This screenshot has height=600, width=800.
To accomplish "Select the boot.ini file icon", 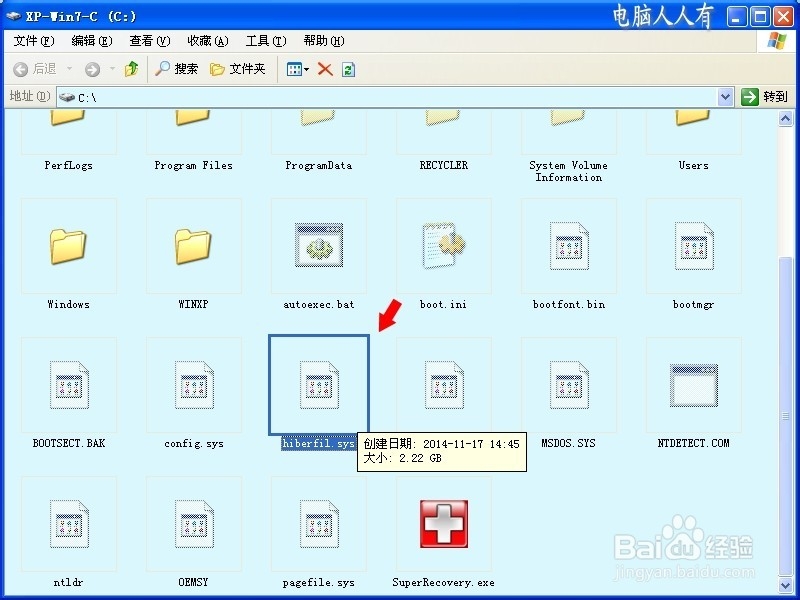I will coord(443,245).
